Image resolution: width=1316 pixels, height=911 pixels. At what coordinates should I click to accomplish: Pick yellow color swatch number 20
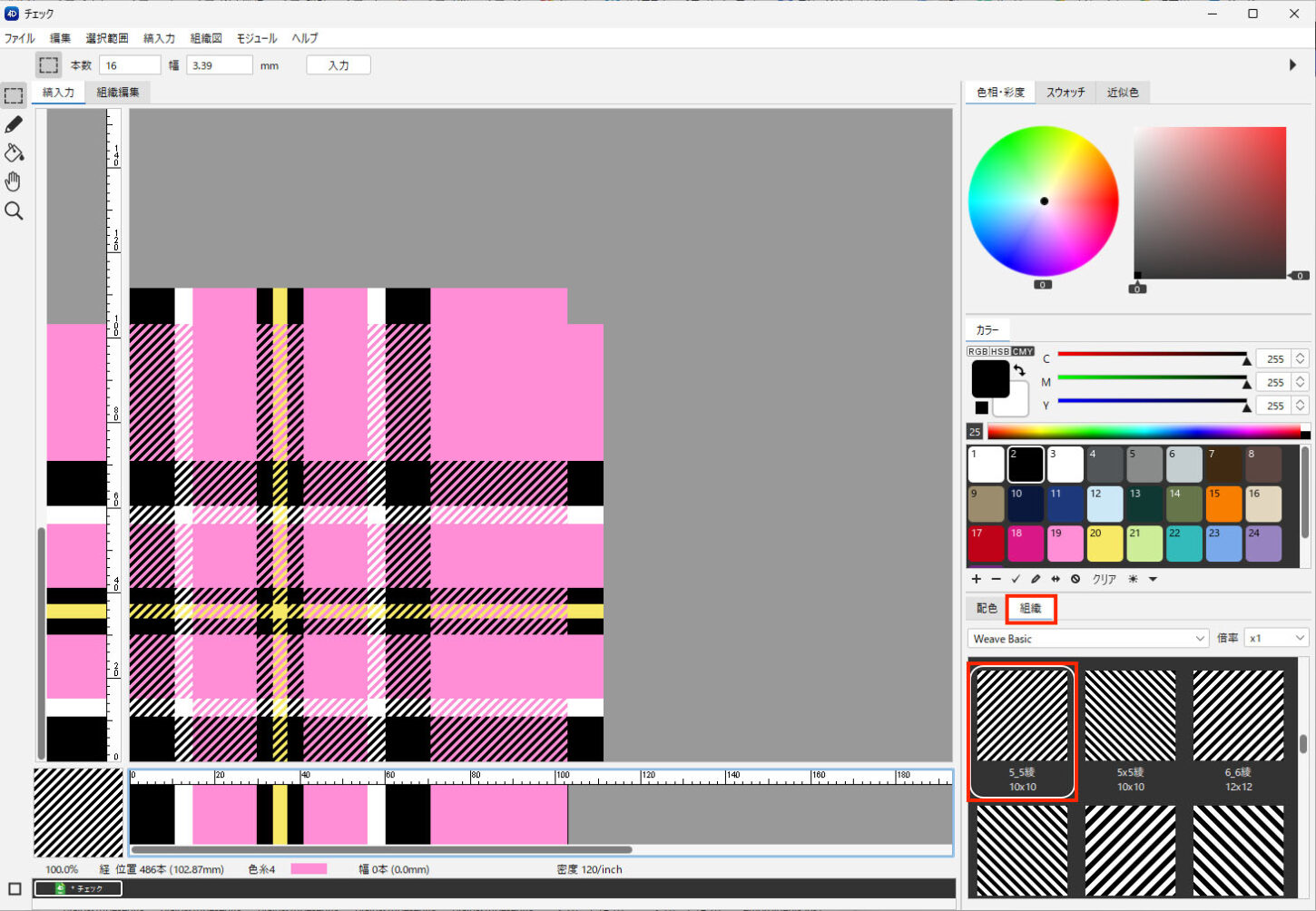click(1105, 544)
